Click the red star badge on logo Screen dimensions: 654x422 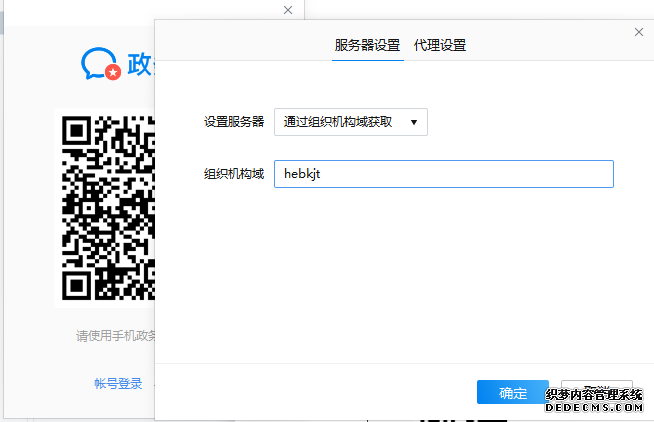click(x=113, y=72)
